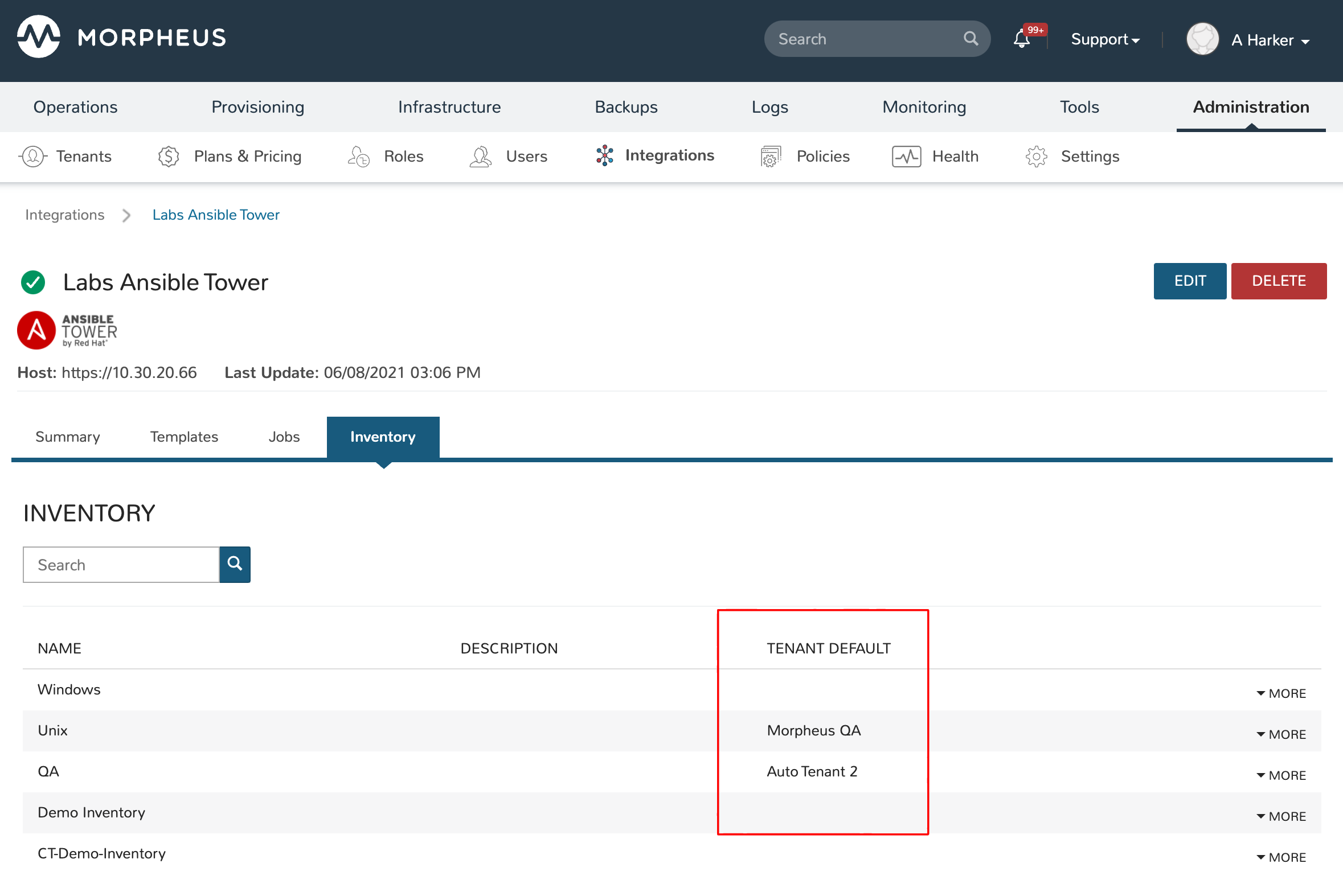
Task: Click the Health monitor icon
Action: point(906,156)
